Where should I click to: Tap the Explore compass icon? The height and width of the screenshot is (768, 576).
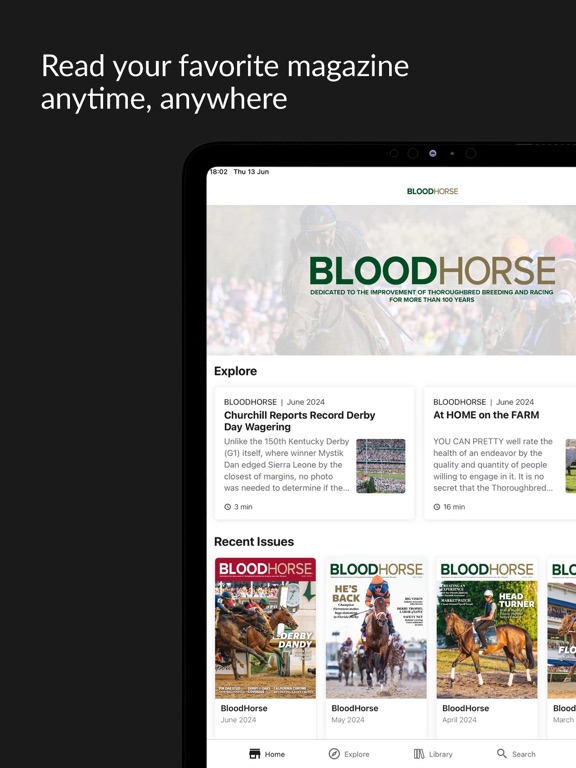[x=334, y=754]
